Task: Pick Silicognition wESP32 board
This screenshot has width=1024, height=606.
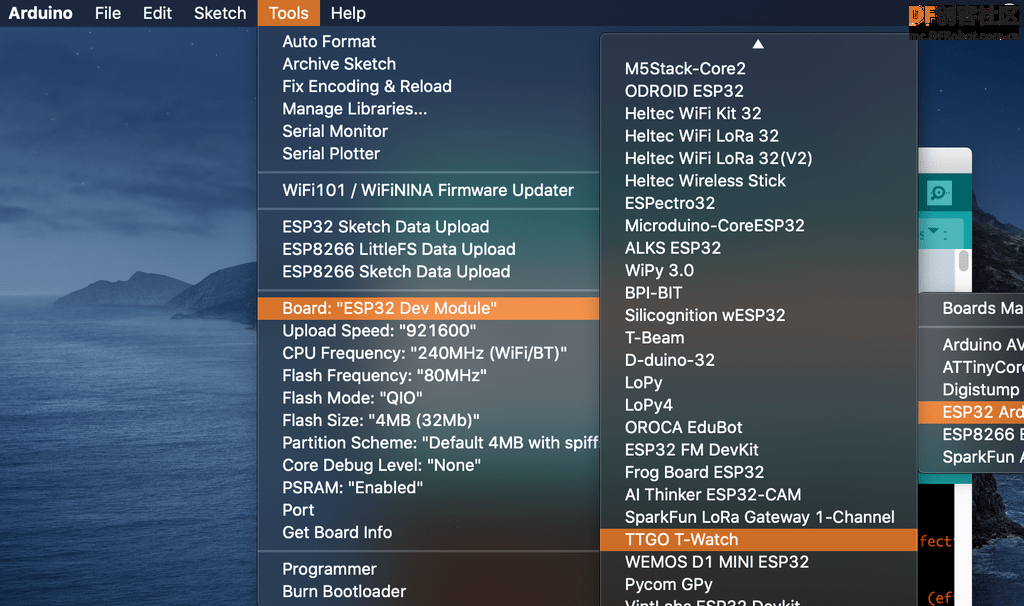Action: [x=759, y=315]
